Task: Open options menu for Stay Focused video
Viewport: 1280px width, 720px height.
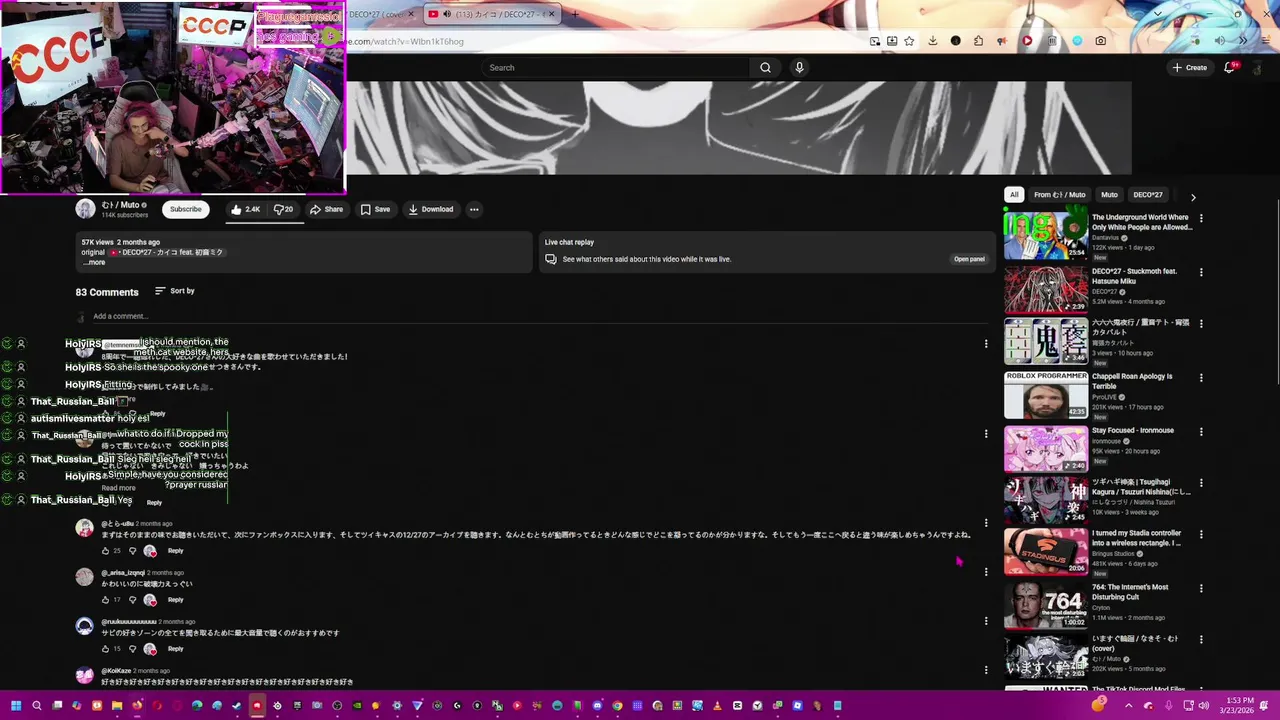Action: (x=1201, y=432)
